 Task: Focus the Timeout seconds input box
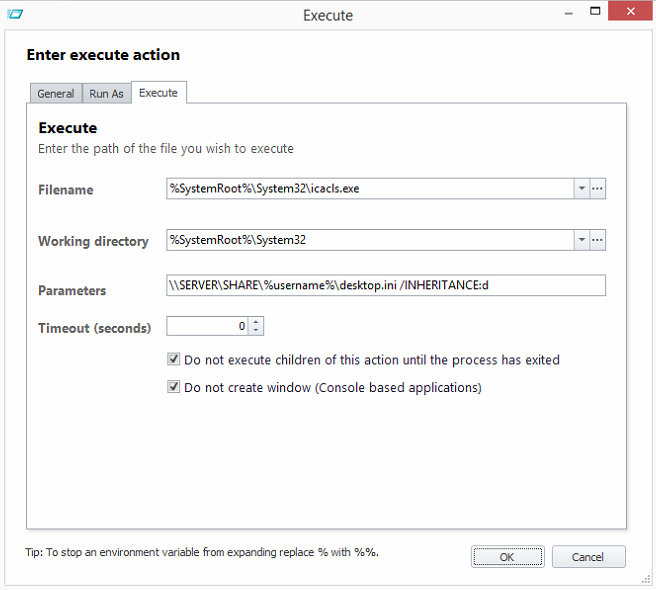click(208, 326)
